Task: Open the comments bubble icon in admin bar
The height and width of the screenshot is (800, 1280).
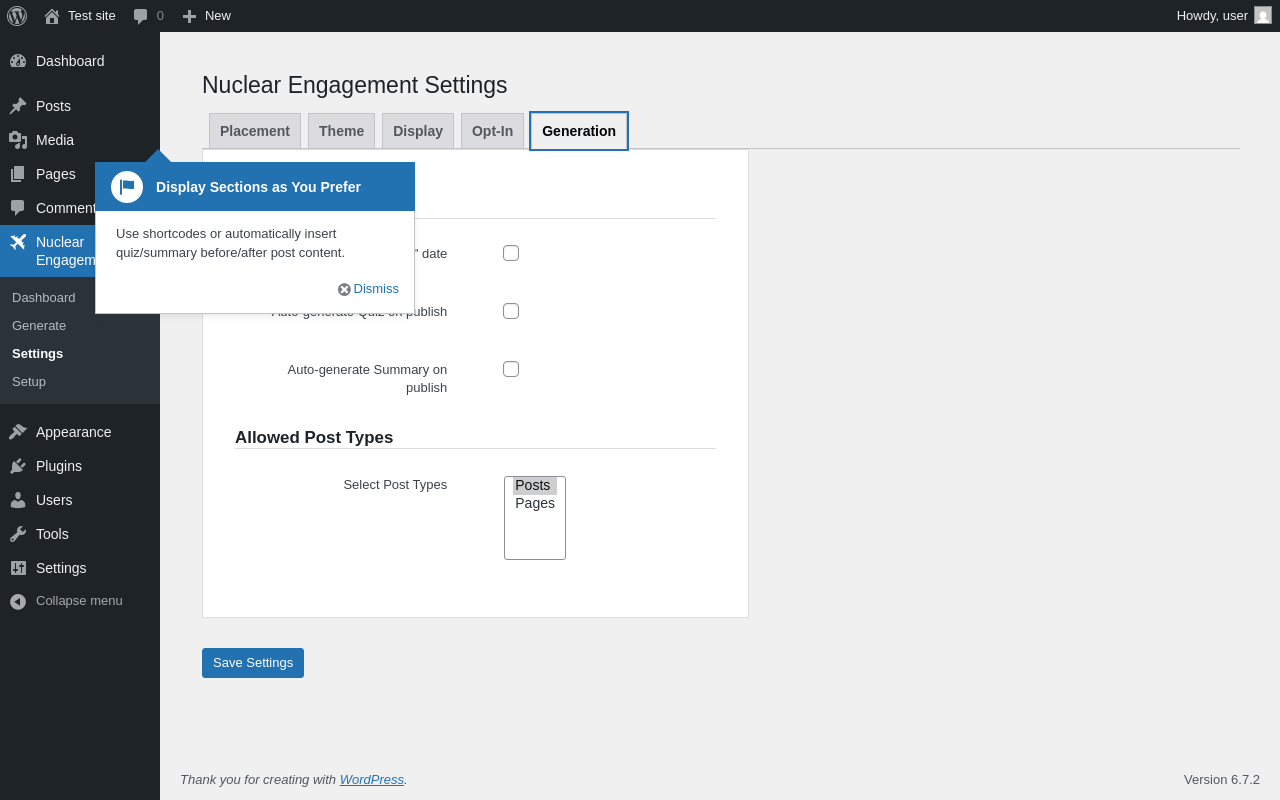Action: tap(140, 16)
